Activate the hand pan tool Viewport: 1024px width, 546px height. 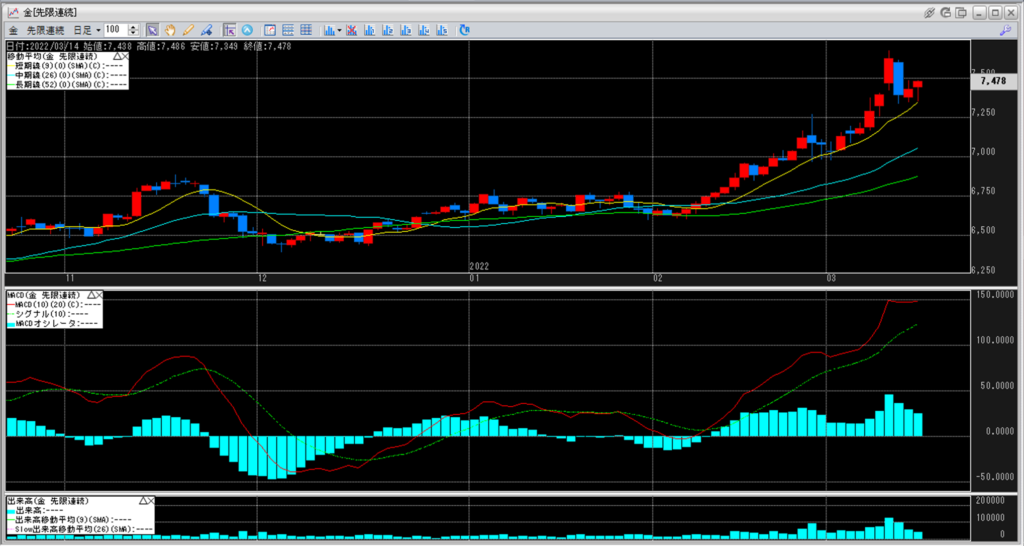pyautogui.click(x=170, y=30)
